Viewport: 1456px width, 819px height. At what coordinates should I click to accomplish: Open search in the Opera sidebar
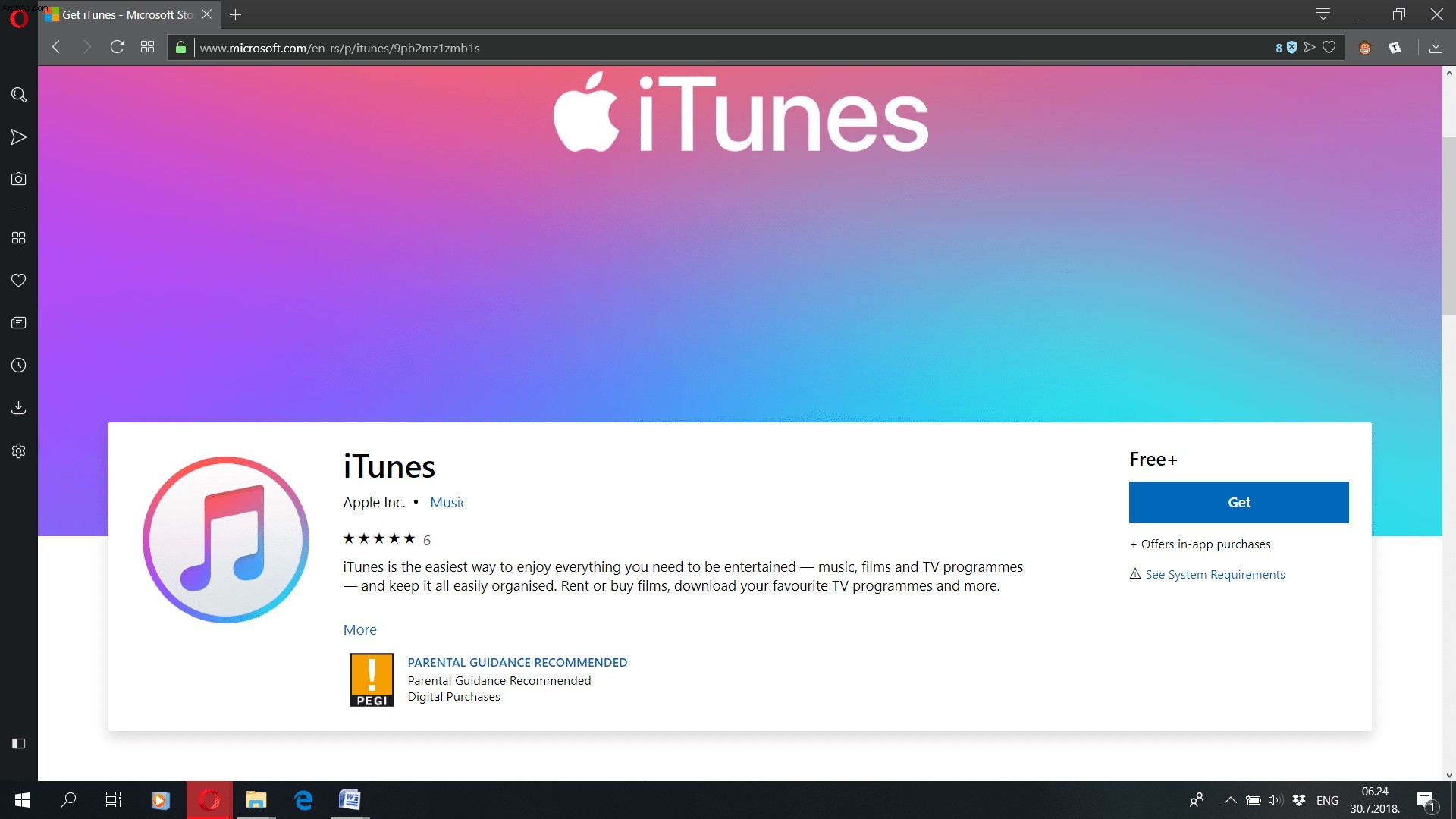pyautogui.click(x=19, y=95)
